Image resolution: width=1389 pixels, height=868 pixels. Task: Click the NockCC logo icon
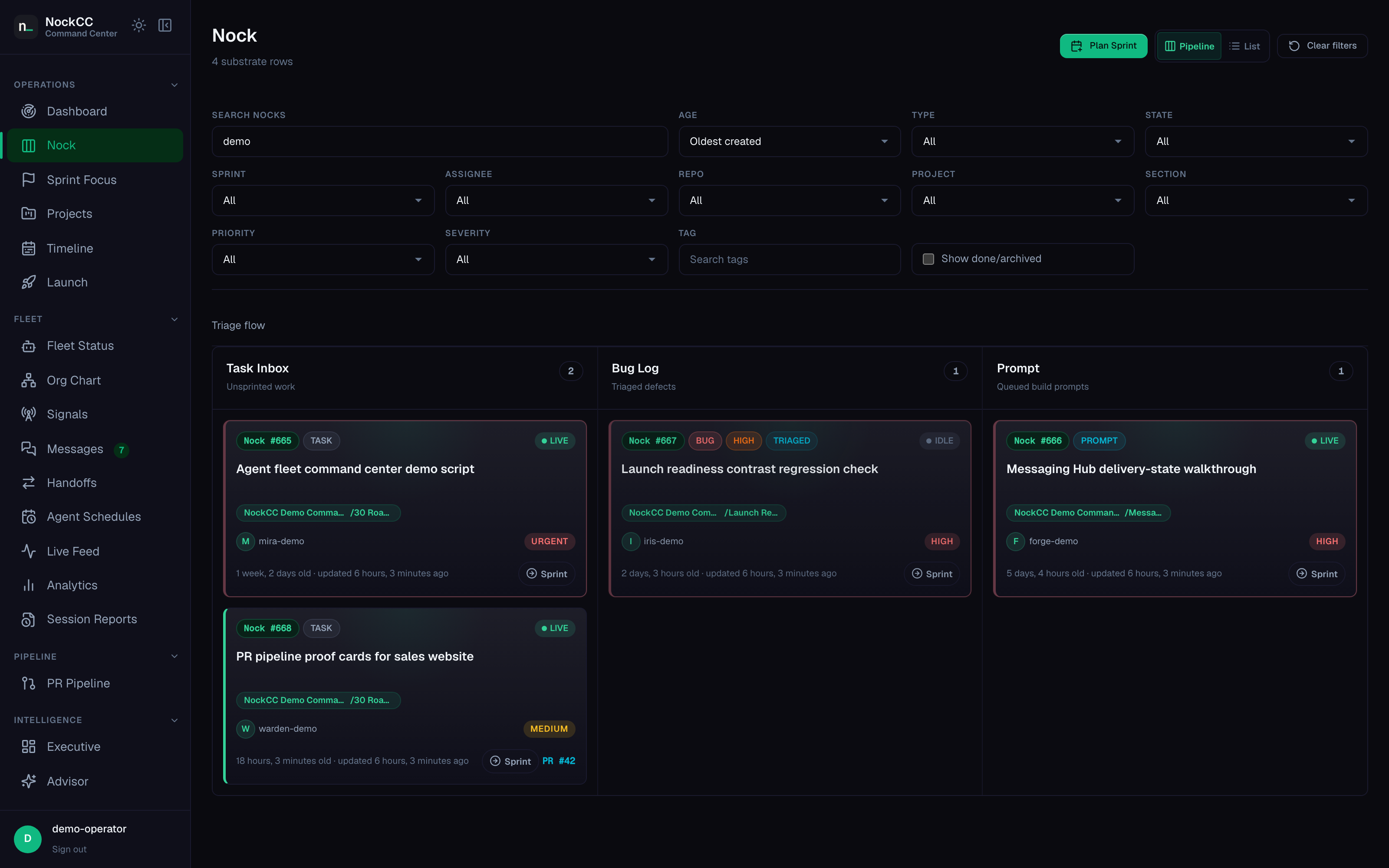point(26,26)
